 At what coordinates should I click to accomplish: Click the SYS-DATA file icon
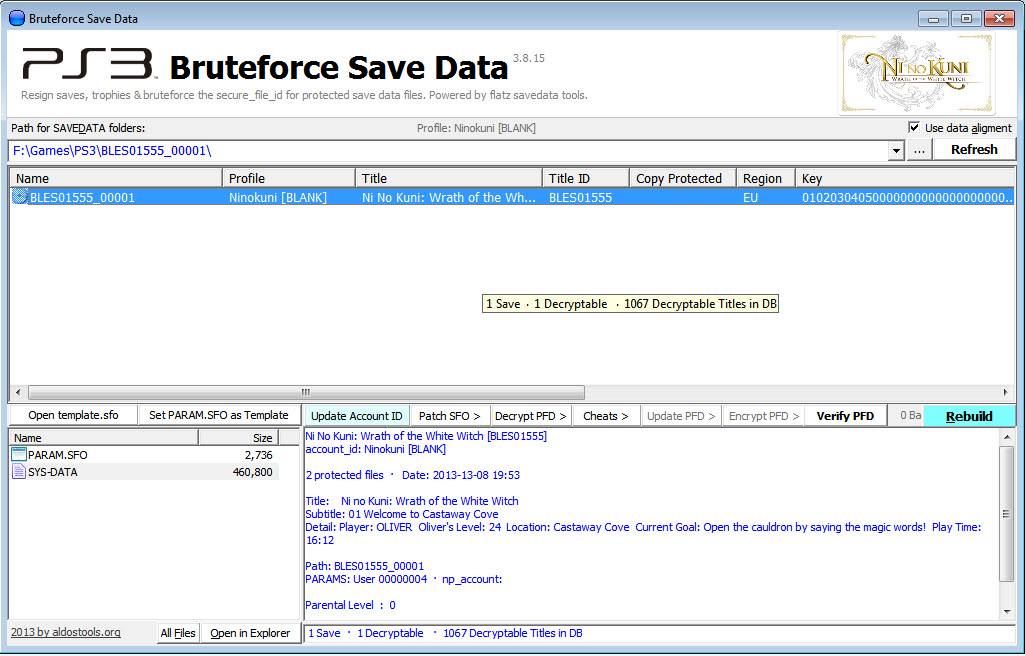pos(19,472)
